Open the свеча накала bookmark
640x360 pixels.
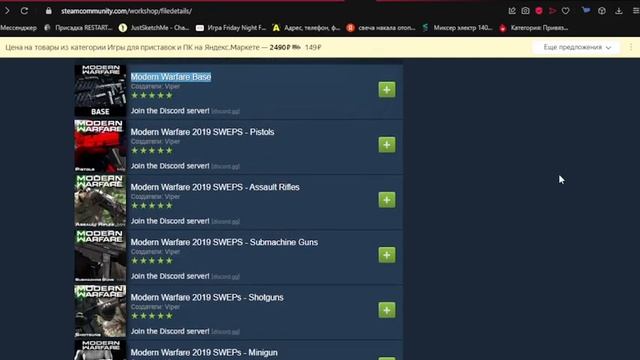click(x=381, y=28)
